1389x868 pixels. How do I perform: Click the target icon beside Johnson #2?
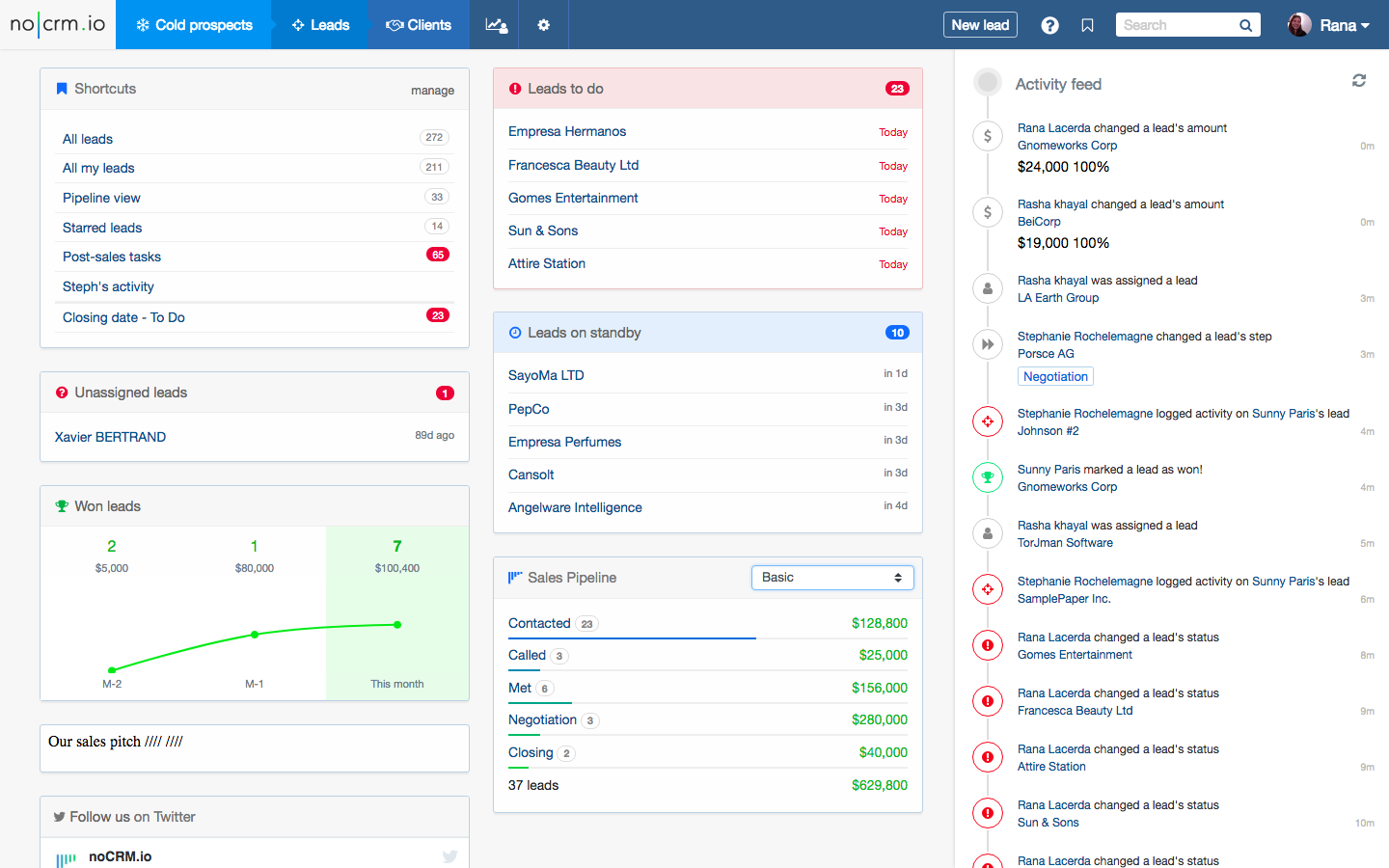(x=988, y=421)
